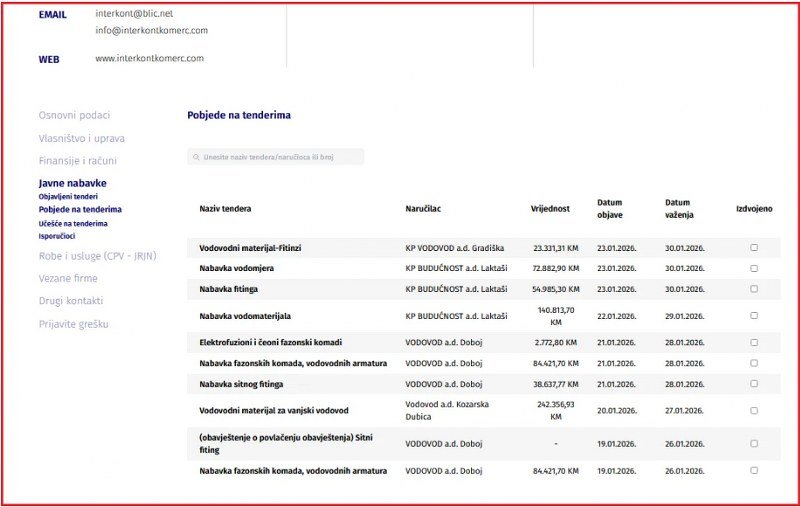This screenshot has height=507, width=800.
Task: Select checkbox for Elektrofuzioni i čeoni fazonski komadi
Action: coord(754,342)
